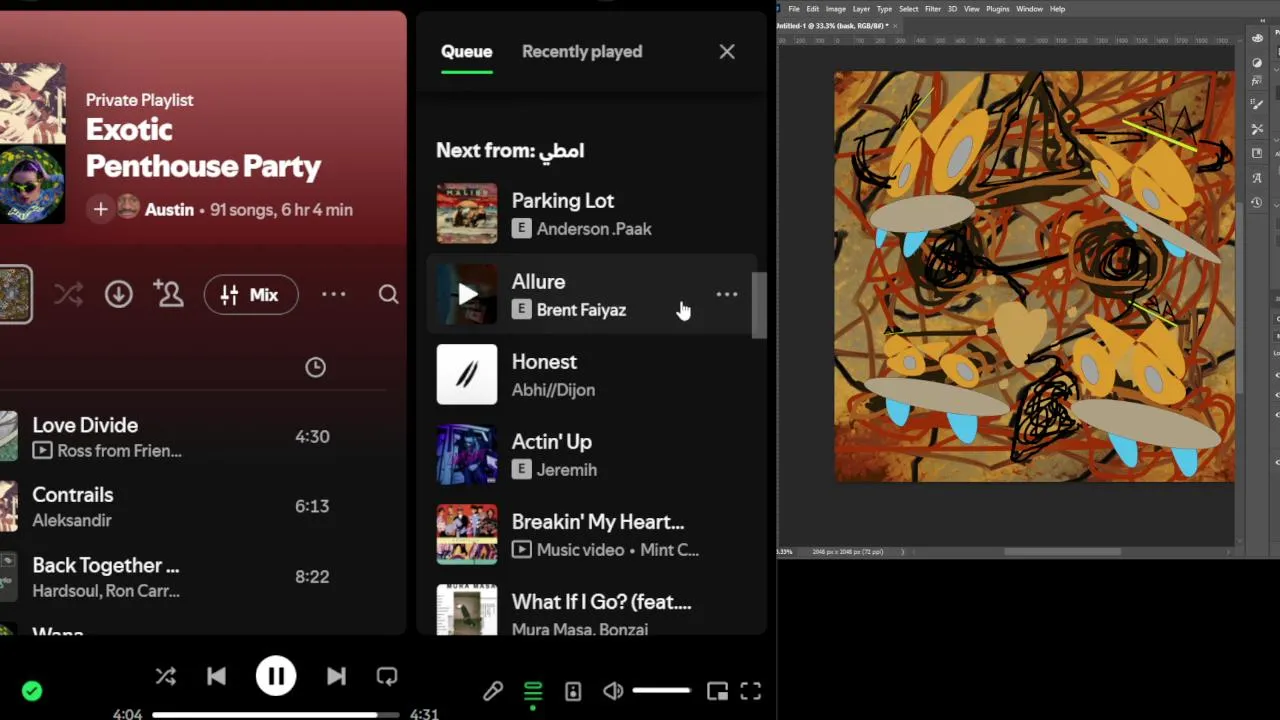1280x720 pixels.
Task: Open the lyrics microphone icon in player bar
Action: click(493, 691)
